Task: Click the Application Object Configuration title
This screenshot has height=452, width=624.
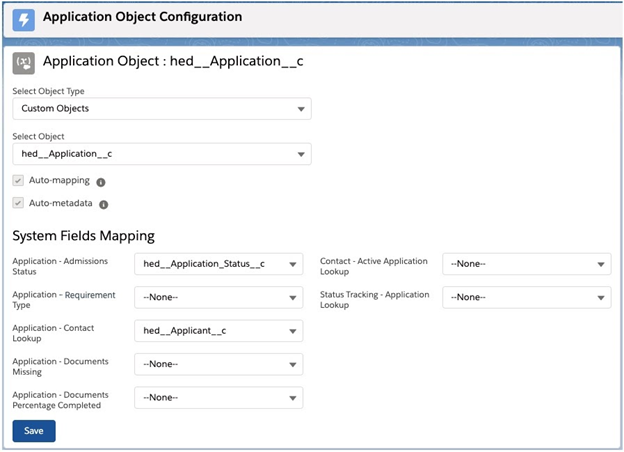Action: 142,17
